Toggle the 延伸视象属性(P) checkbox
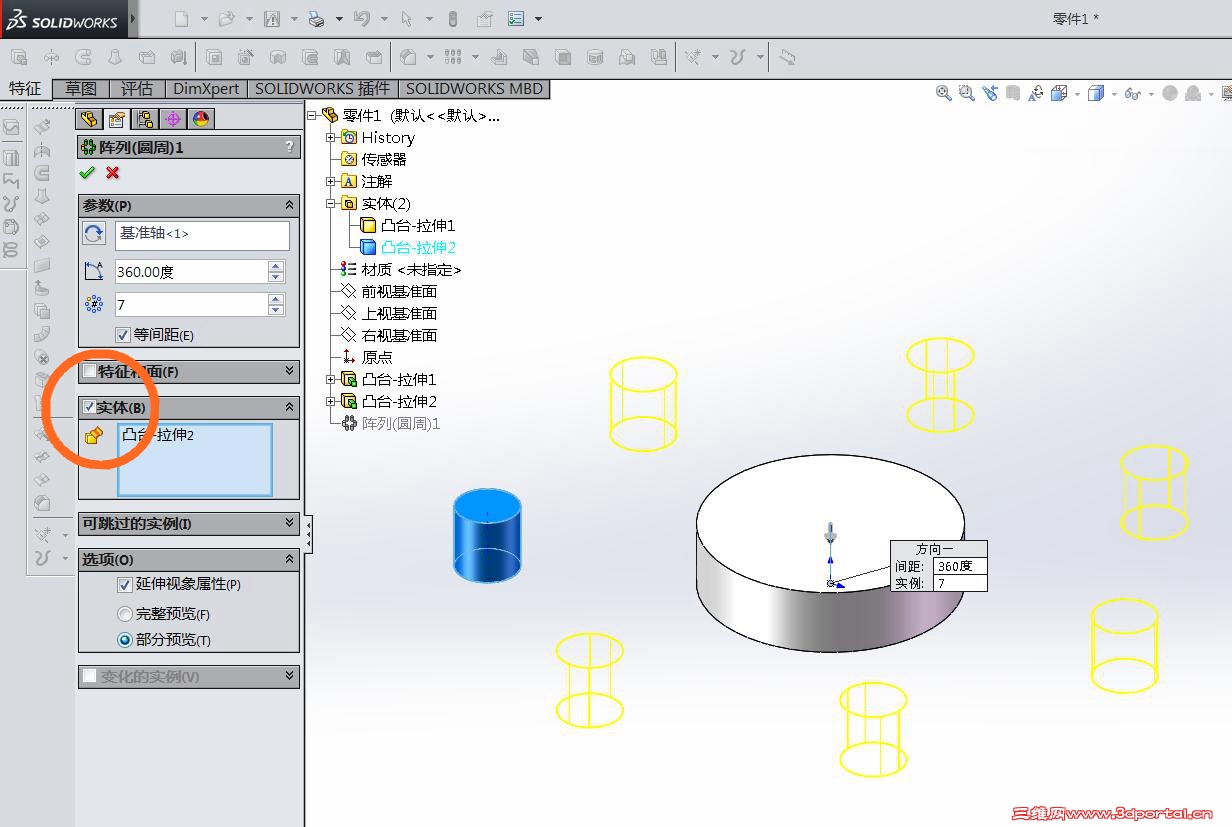 [124, 584]
